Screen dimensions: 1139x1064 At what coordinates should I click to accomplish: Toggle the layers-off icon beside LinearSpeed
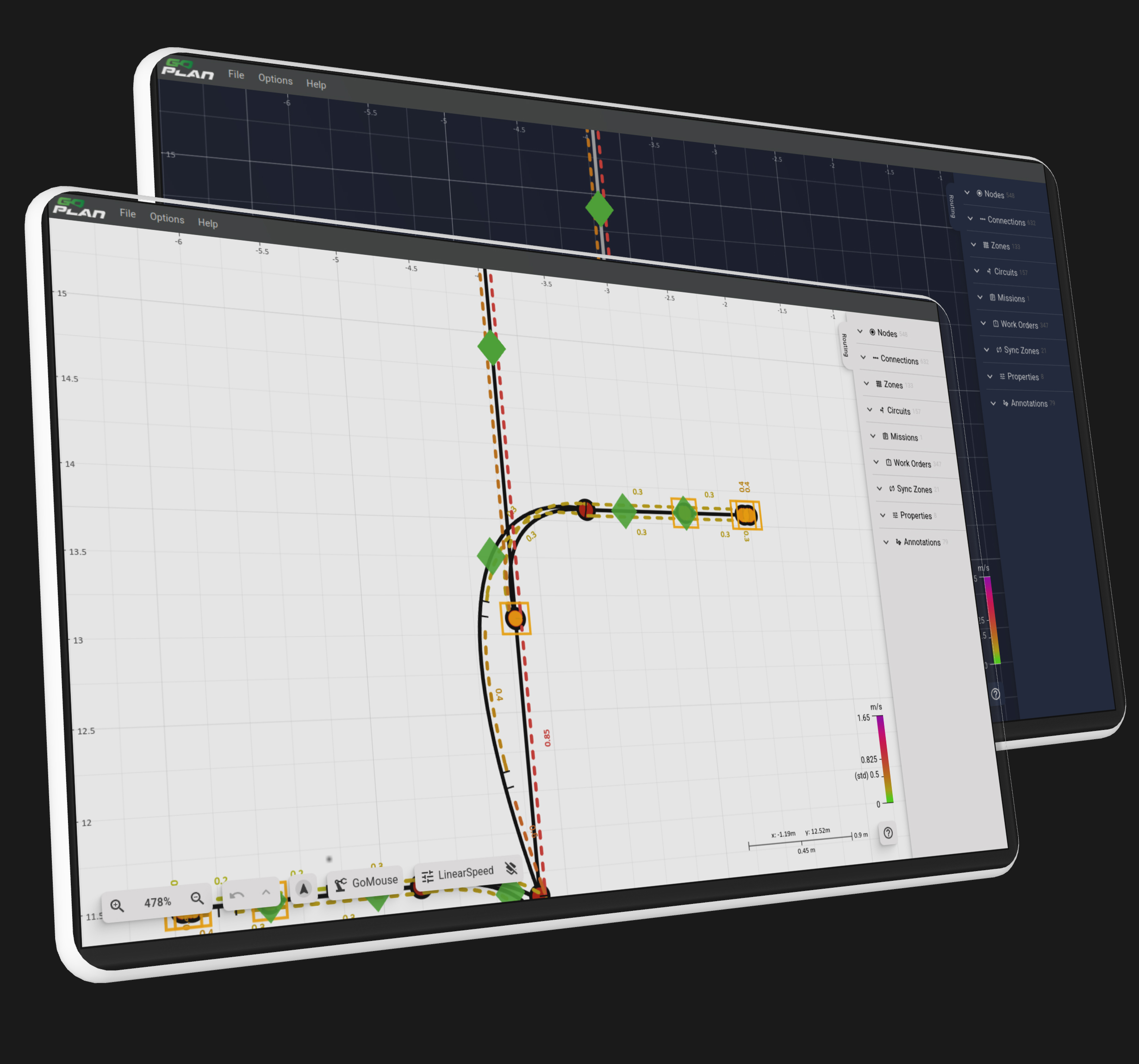click(511, 868)
